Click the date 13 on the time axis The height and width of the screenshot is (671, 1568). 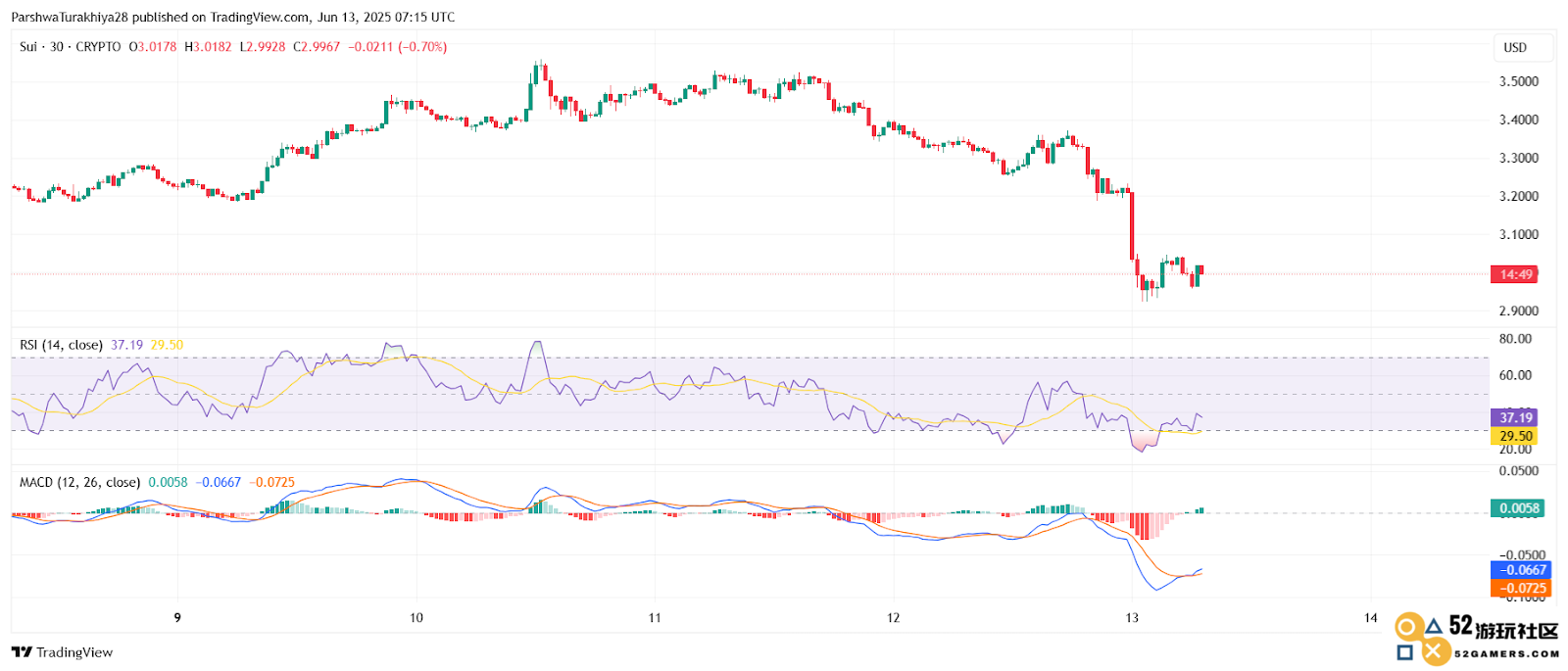[1132, 617]
